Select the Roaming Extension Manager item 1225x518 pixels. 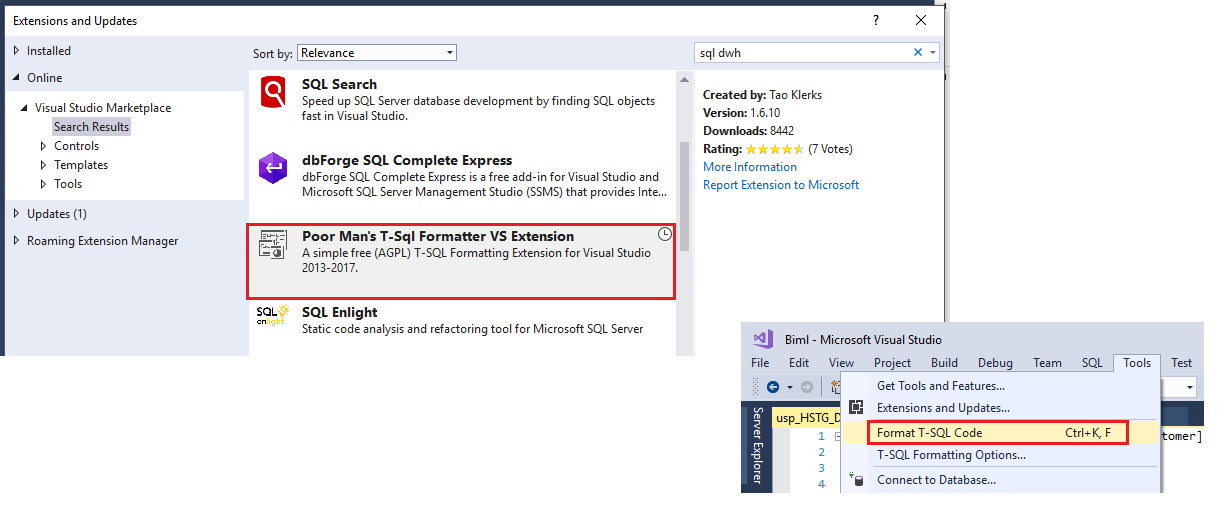coord(102,241)
